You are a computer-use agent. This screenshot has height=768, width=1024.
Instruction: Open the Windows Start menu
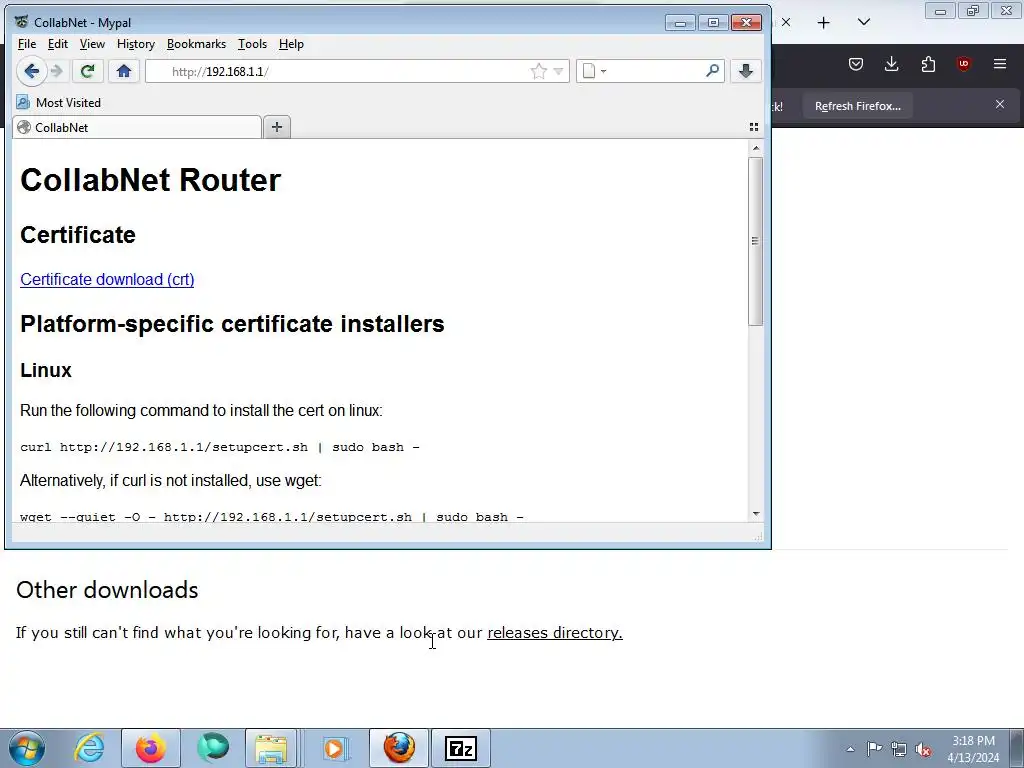coord(27,748)
